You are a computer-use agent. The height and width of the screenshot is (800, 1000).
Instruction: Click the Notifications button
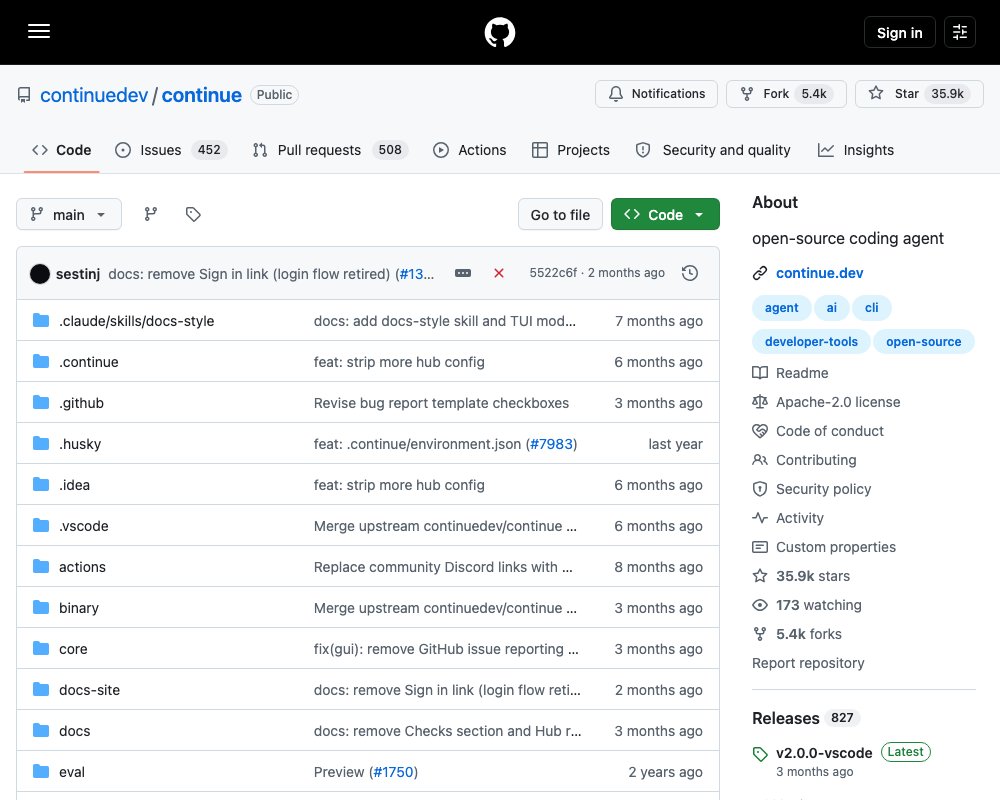pyautogui.click(x=656, y=94)
